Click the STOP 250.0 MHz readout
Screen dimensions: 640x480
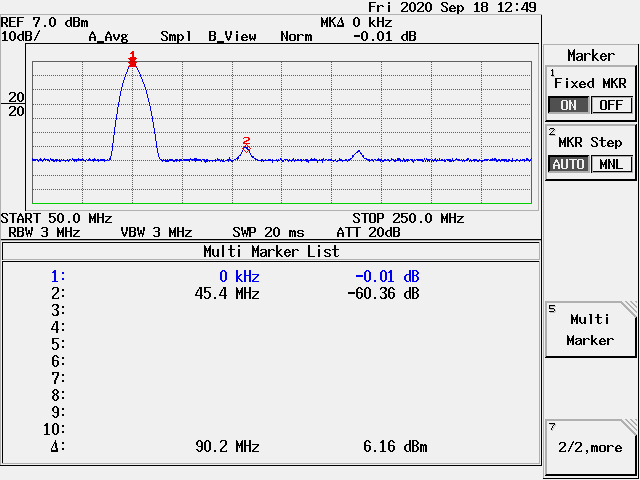tap(408, 218)
